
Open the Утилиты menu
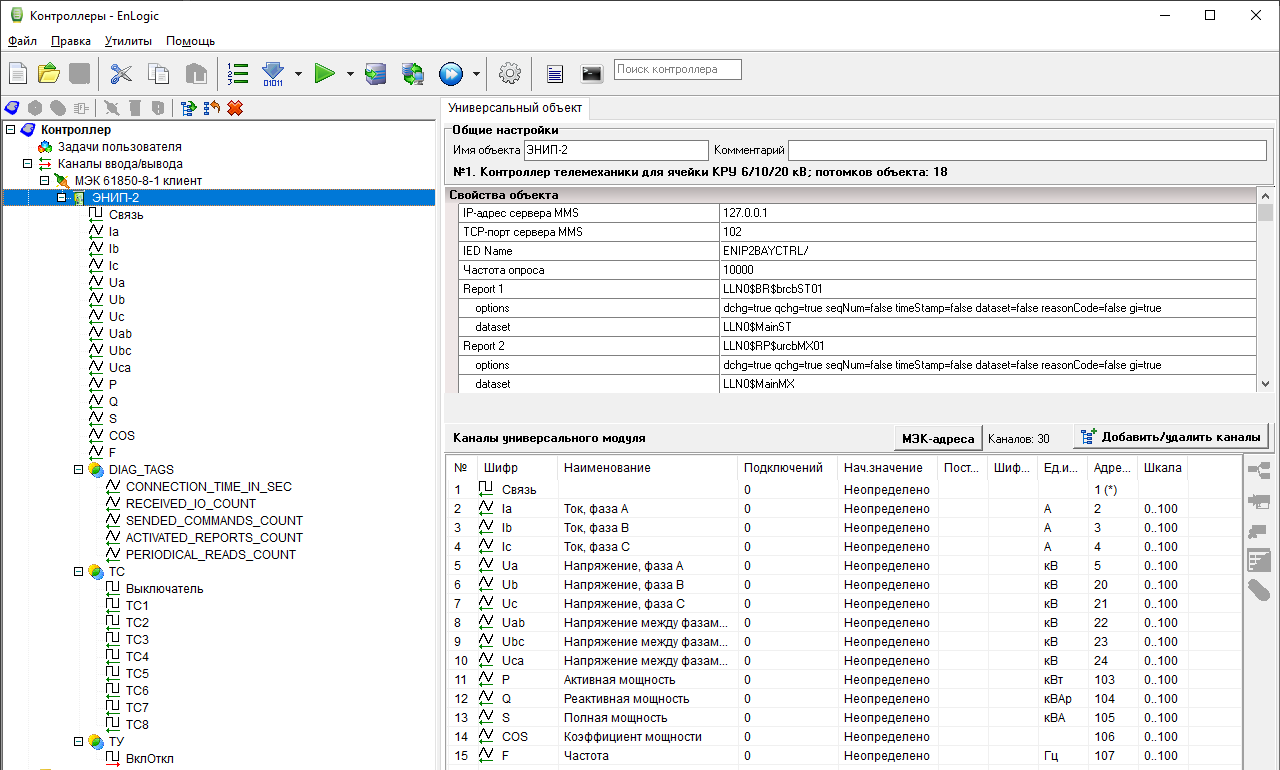128,41
